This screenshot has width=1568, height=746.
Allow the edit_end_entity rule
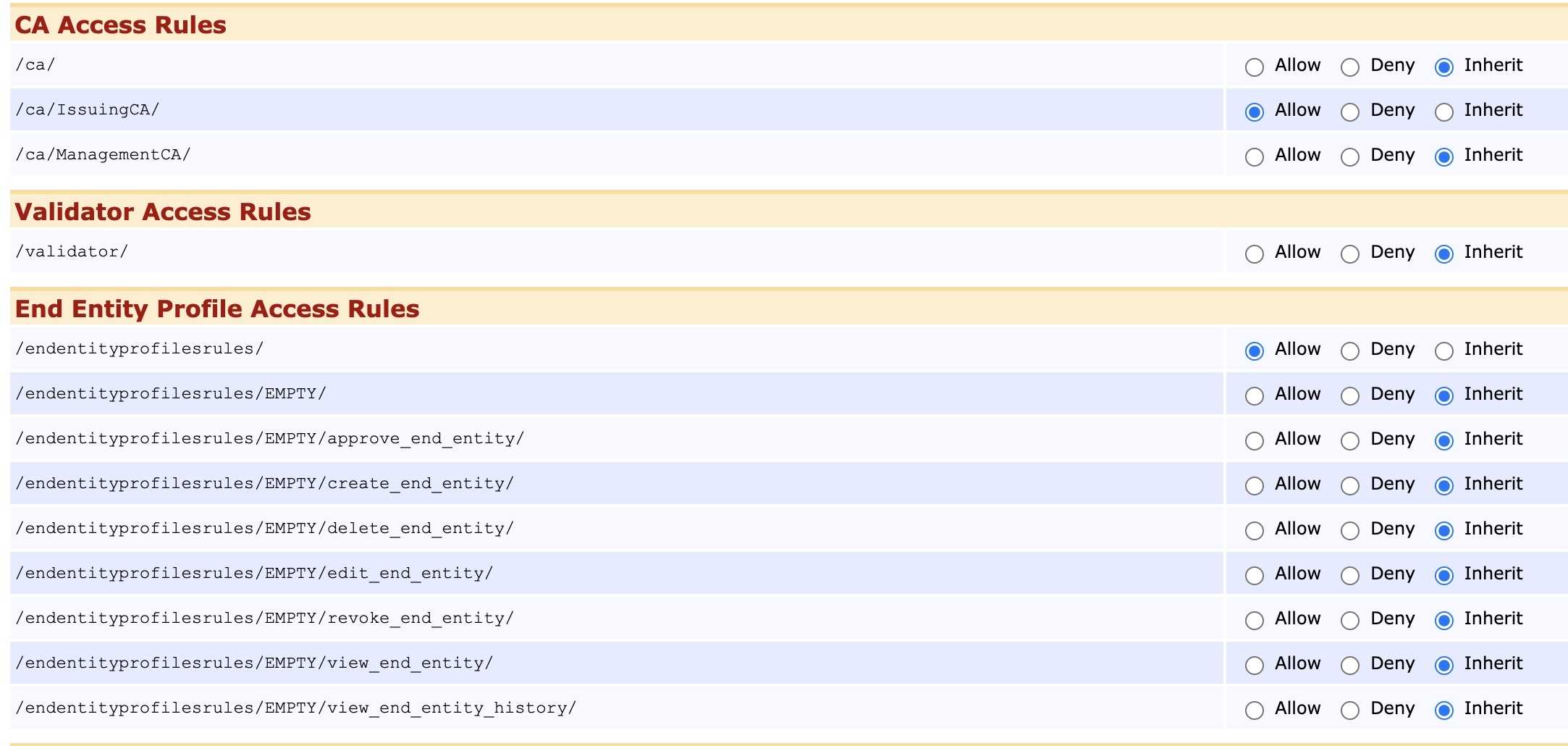1254,576
